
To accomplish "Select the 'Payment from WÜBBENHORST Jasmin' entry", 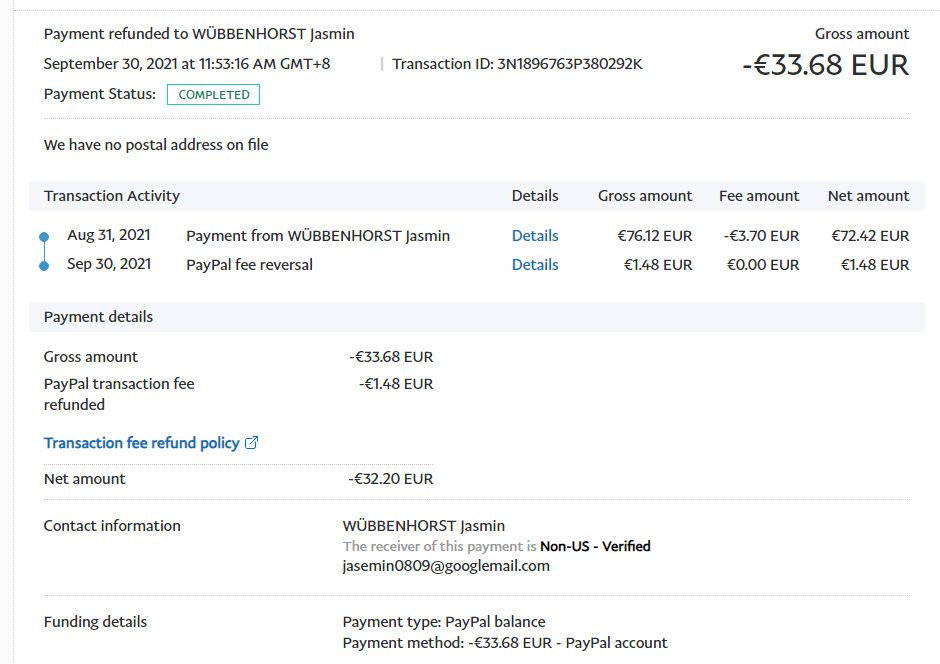I will click(318, 236).
